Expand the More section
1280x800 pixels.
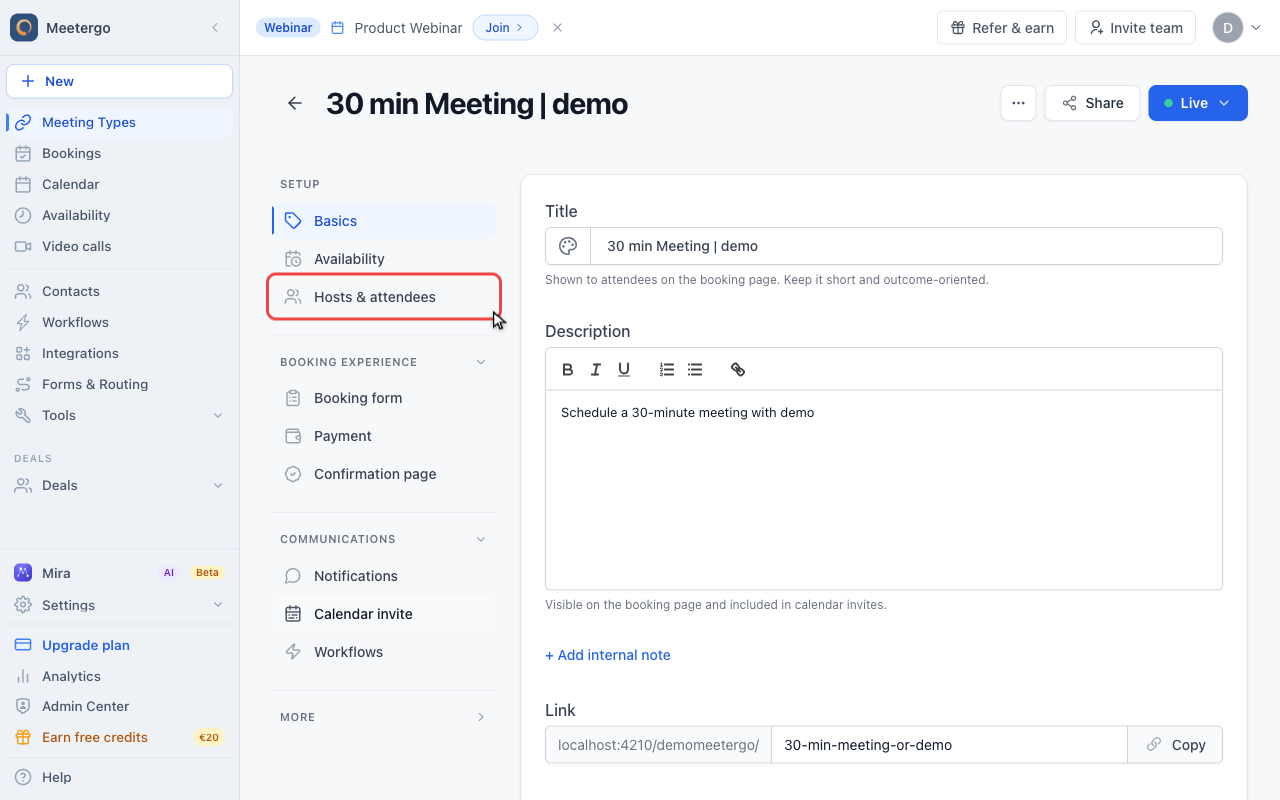point(481,717)
